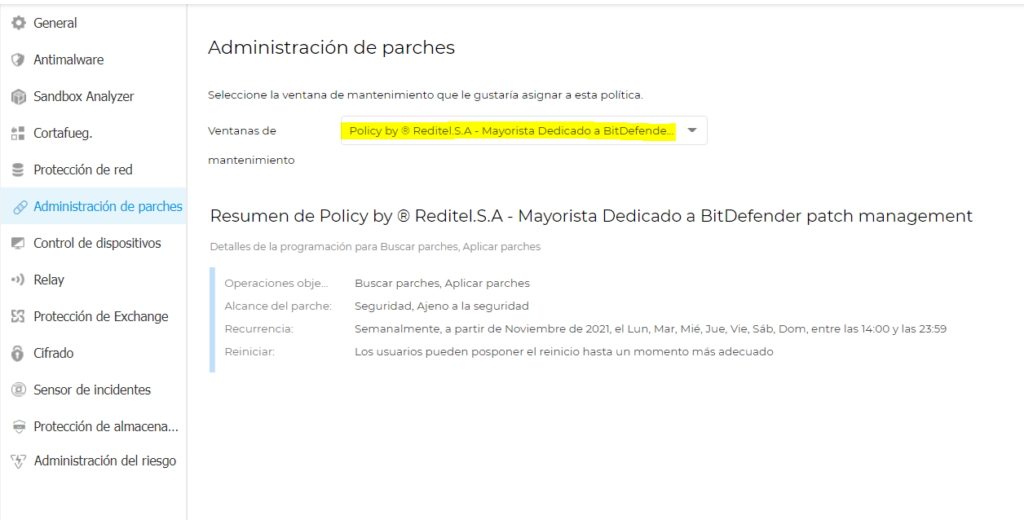Click the Administración del riesgo icon
1024x520 pixels.
coord(18,461)
